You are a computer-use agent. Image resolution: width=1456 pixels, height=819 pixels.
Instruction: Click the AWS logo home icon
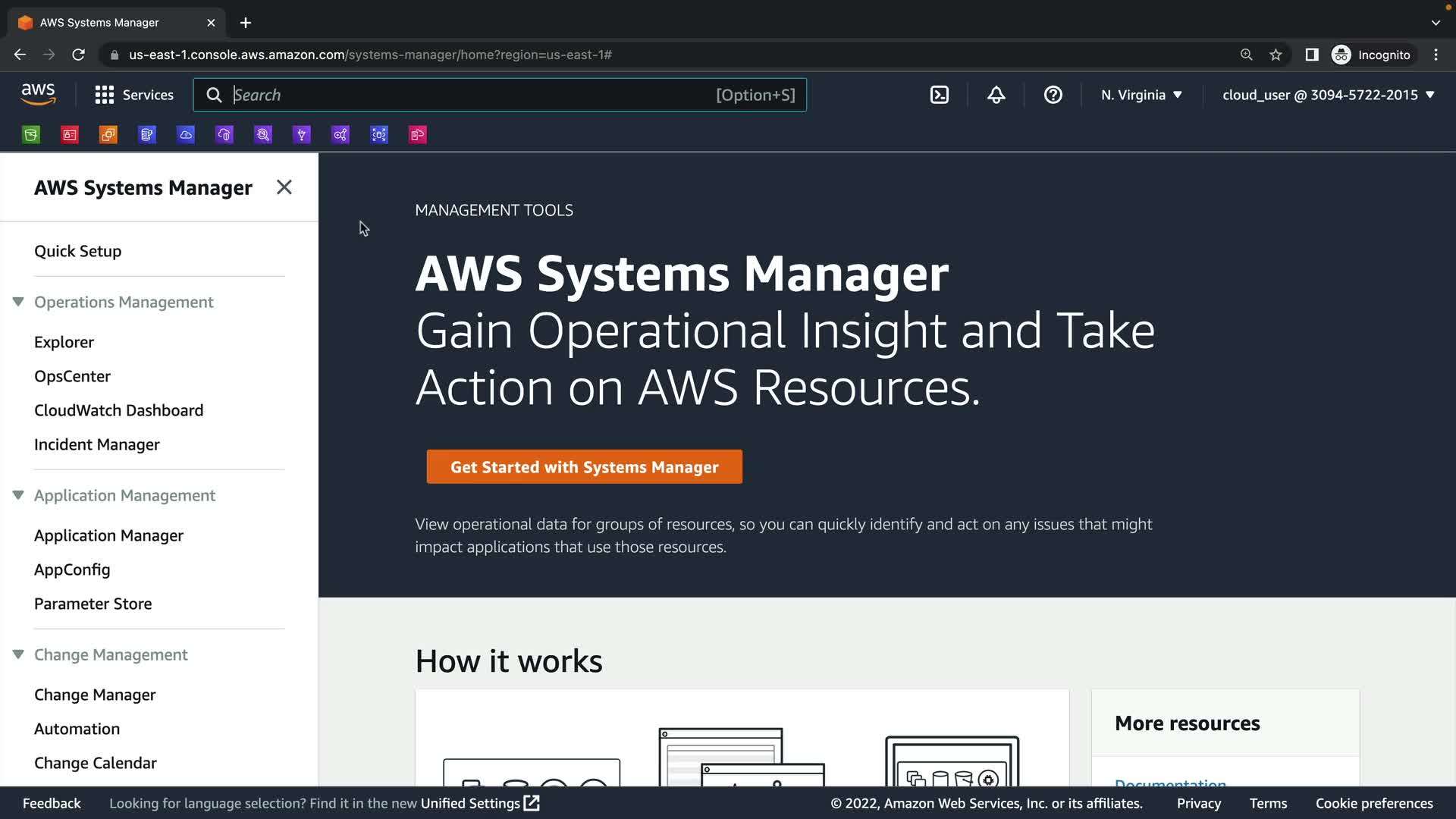tap(38, 95)
